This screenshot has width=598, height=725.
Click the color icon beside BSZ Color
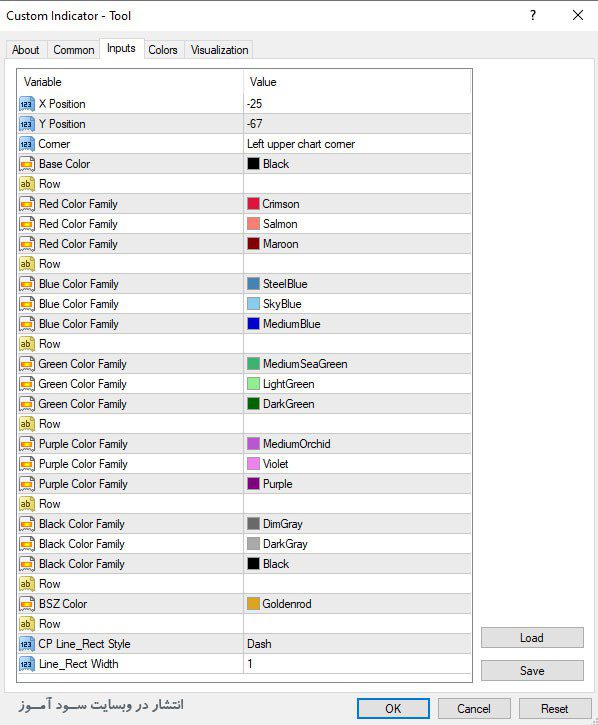(27, 604)
